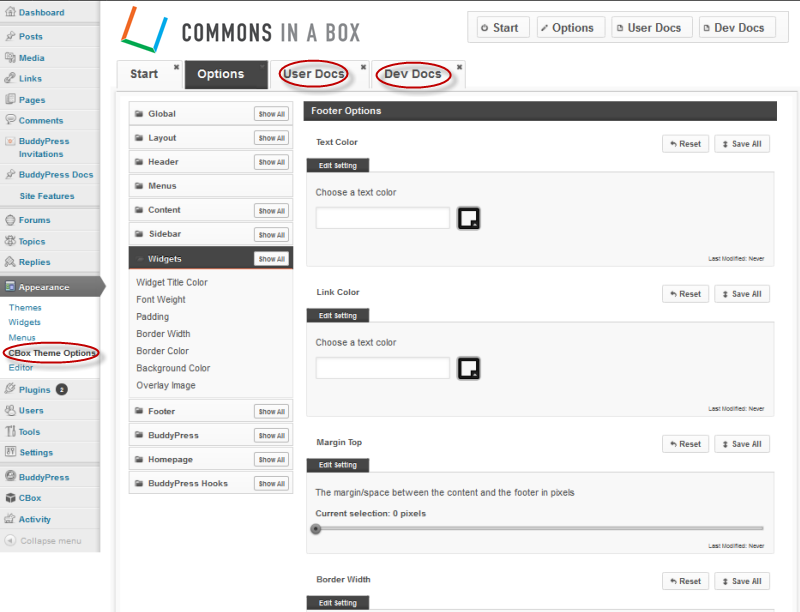The height and width of the screenshot is (612, 800).
Task: Close the Dev Docs tab
Action: tap(459, 67)
